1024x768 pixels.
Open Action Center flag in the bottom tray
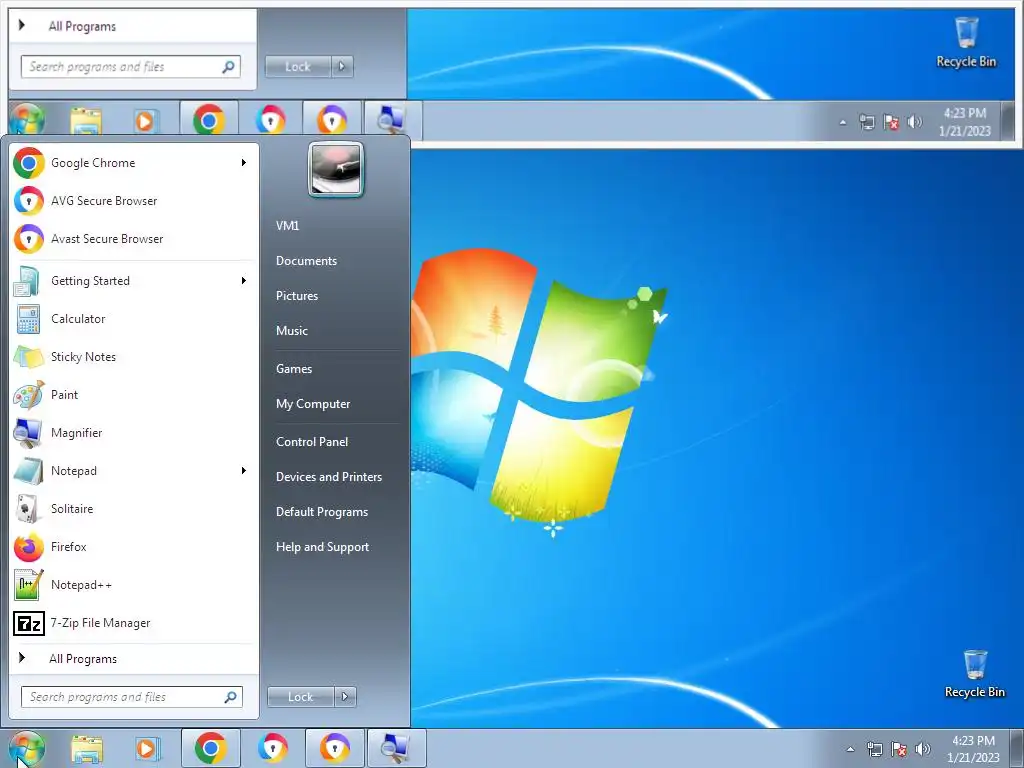click(x=899, y=749)
